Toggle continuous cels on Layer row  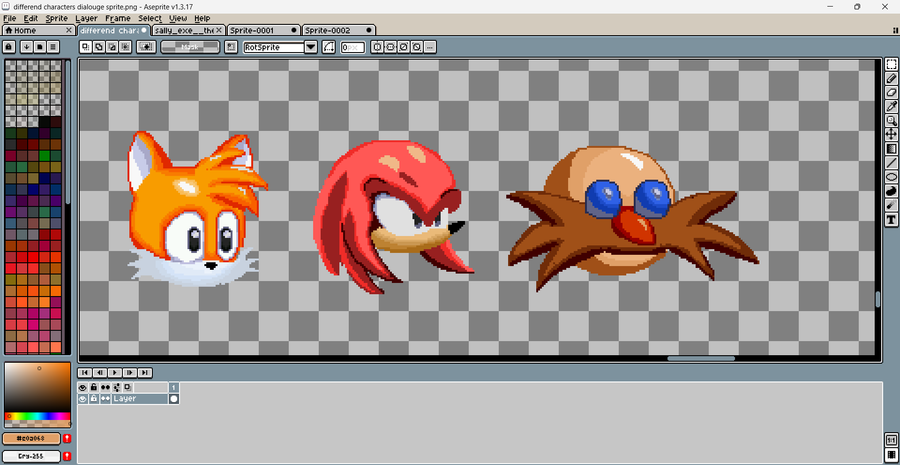click(106, 399)
